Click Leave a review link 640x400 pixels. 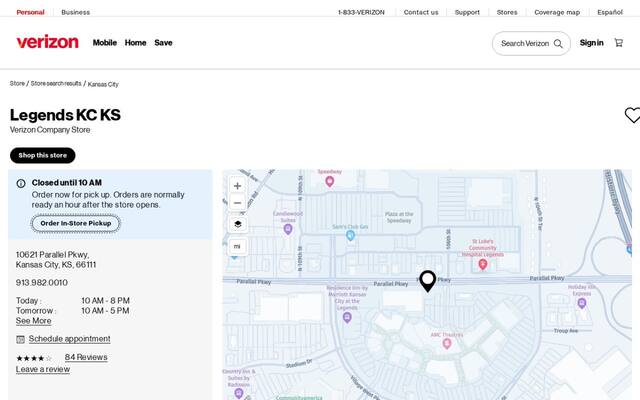pos(43,369)
